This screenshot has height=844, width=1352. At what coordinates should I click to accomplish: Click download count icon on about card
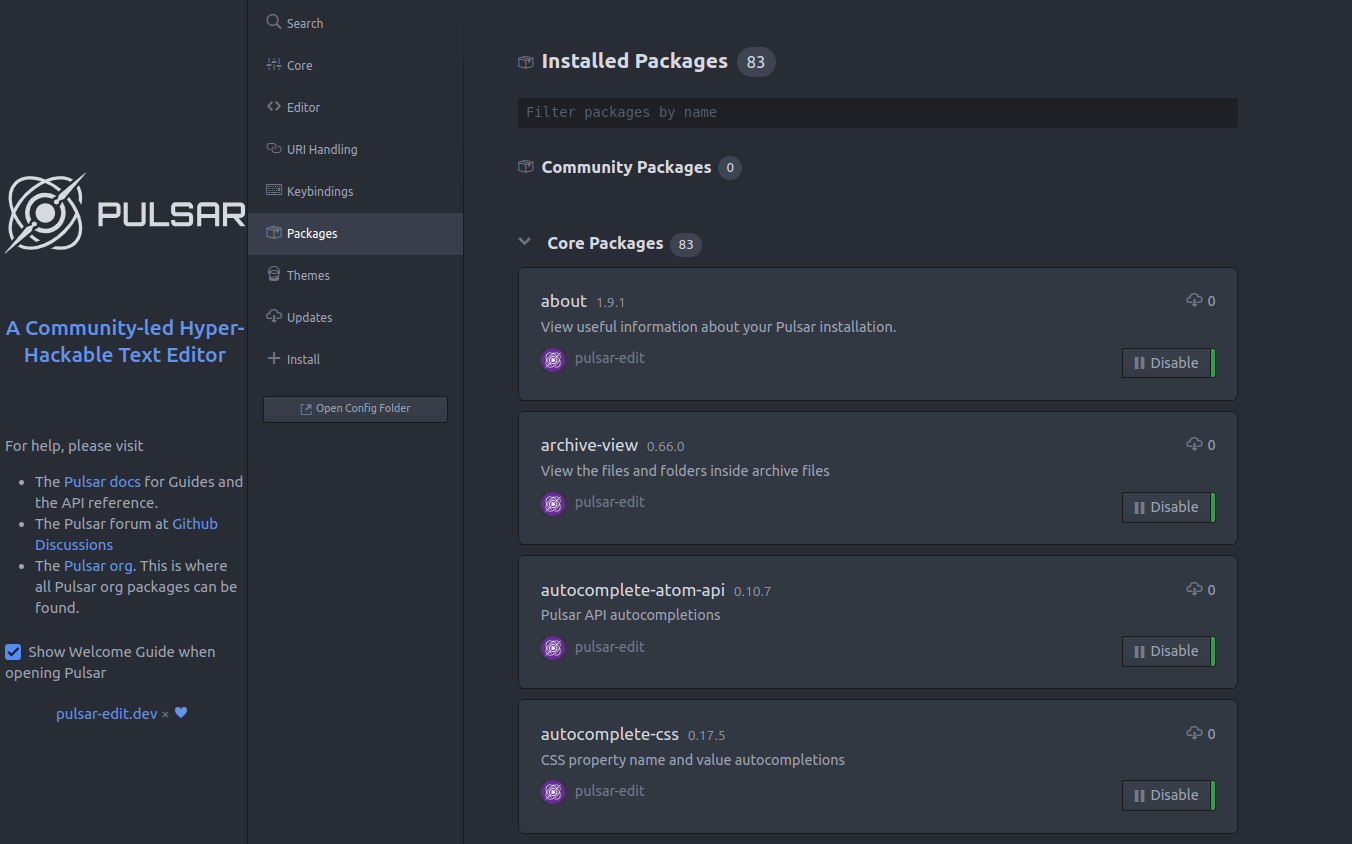click(1194, 300)
